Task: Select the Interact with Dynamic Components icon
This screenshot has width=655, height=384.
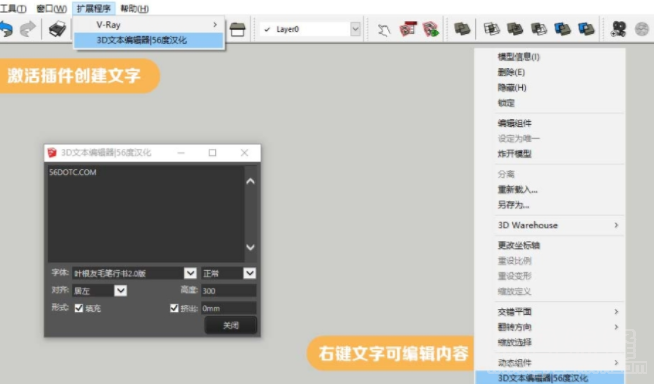Action: pyautogui.click(x=383, y=30)
